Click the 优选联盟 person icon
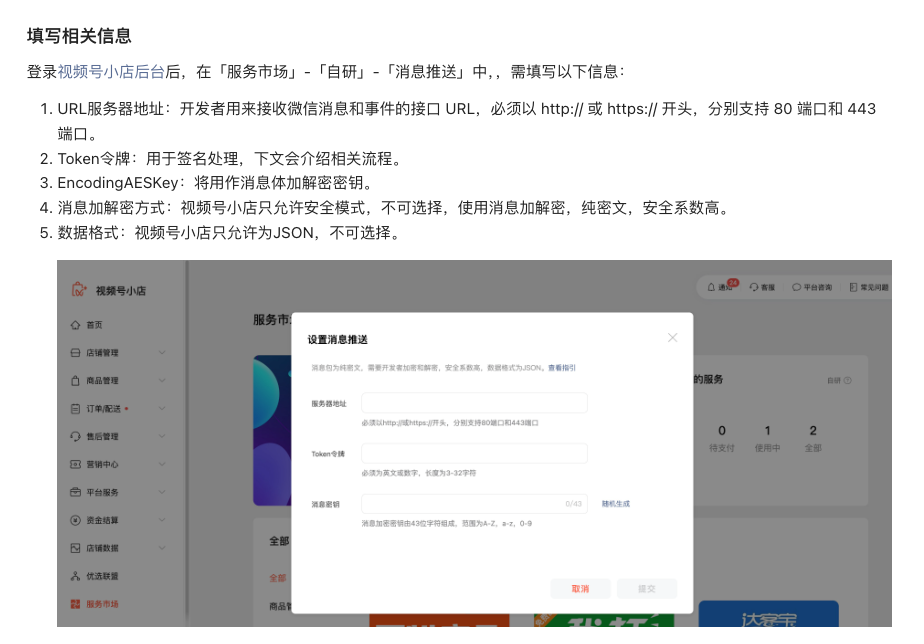 [x=75, y=576]
